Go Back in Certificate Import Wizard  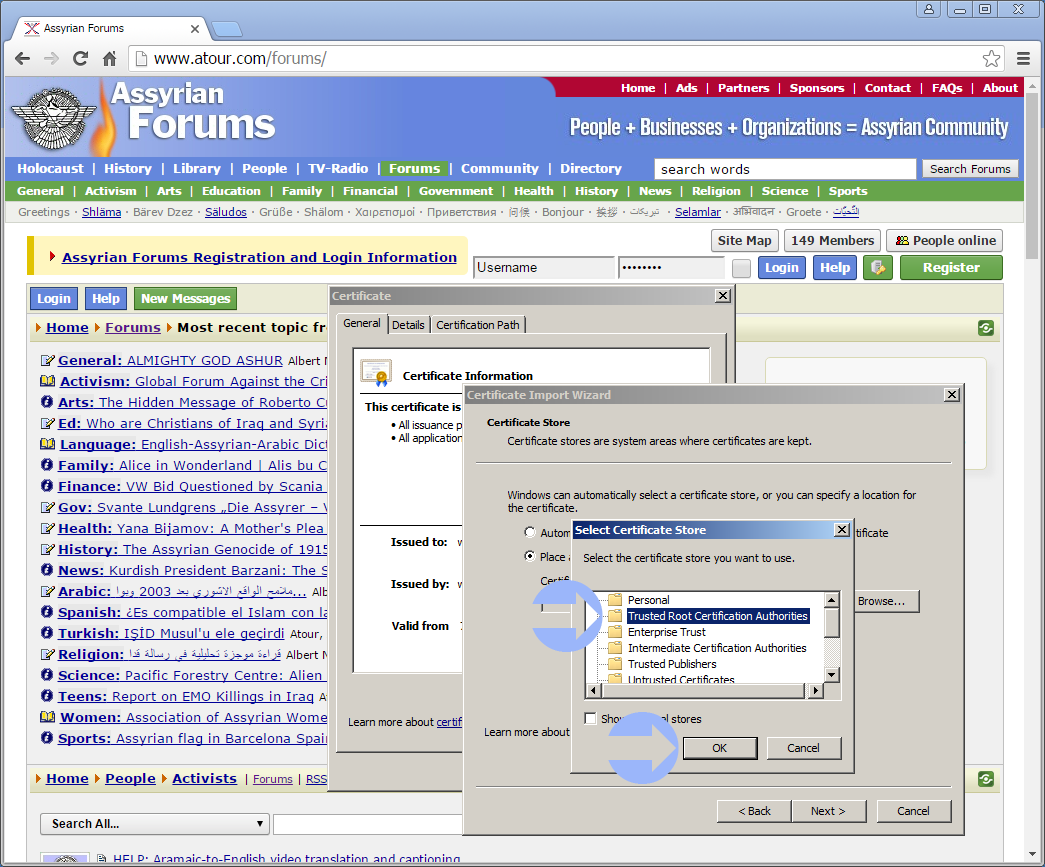tap(754, 811)
